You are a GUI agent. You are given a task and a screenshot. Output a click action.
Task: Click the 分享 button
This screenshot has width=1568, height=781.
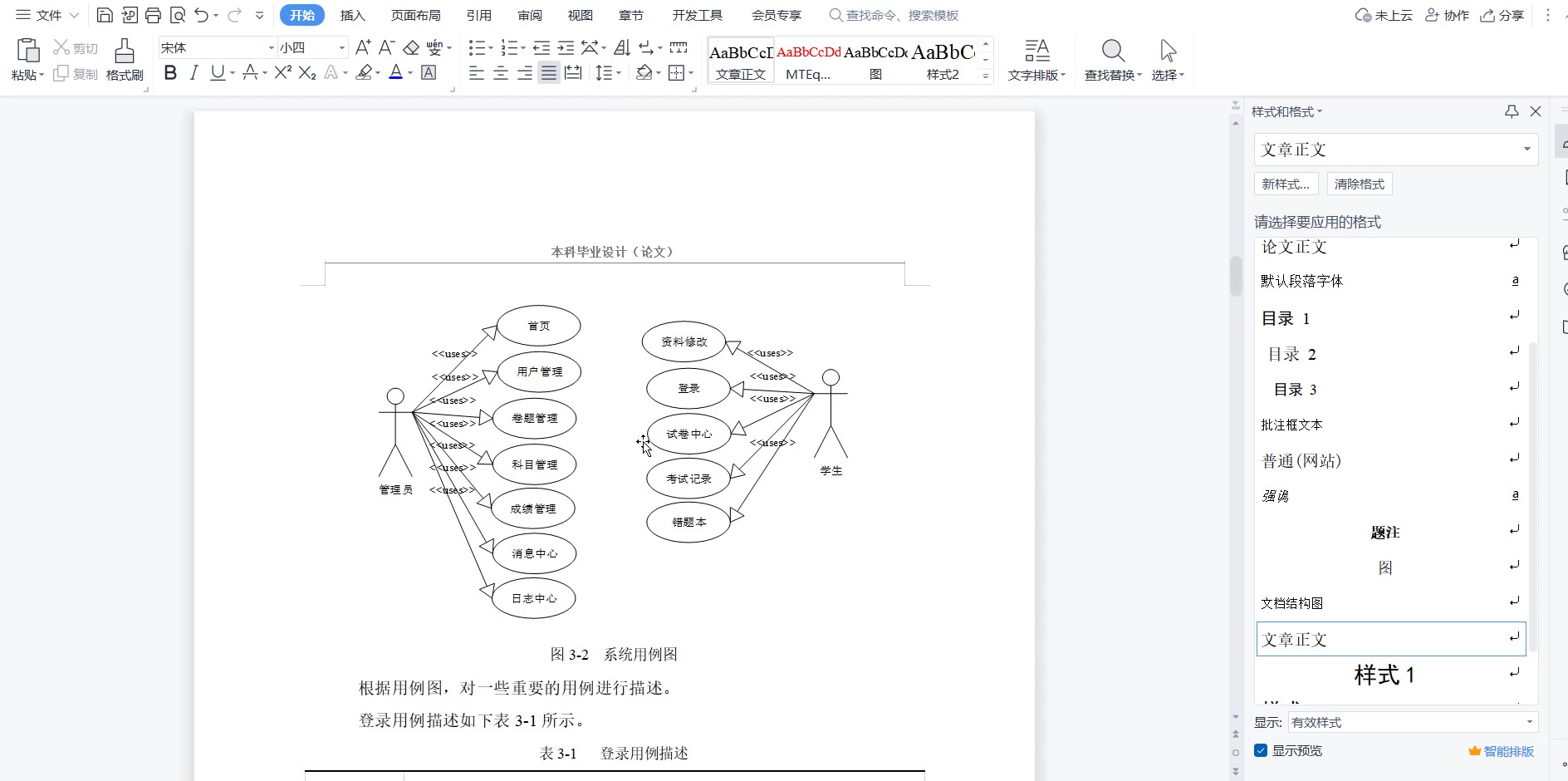[1503, 15]
